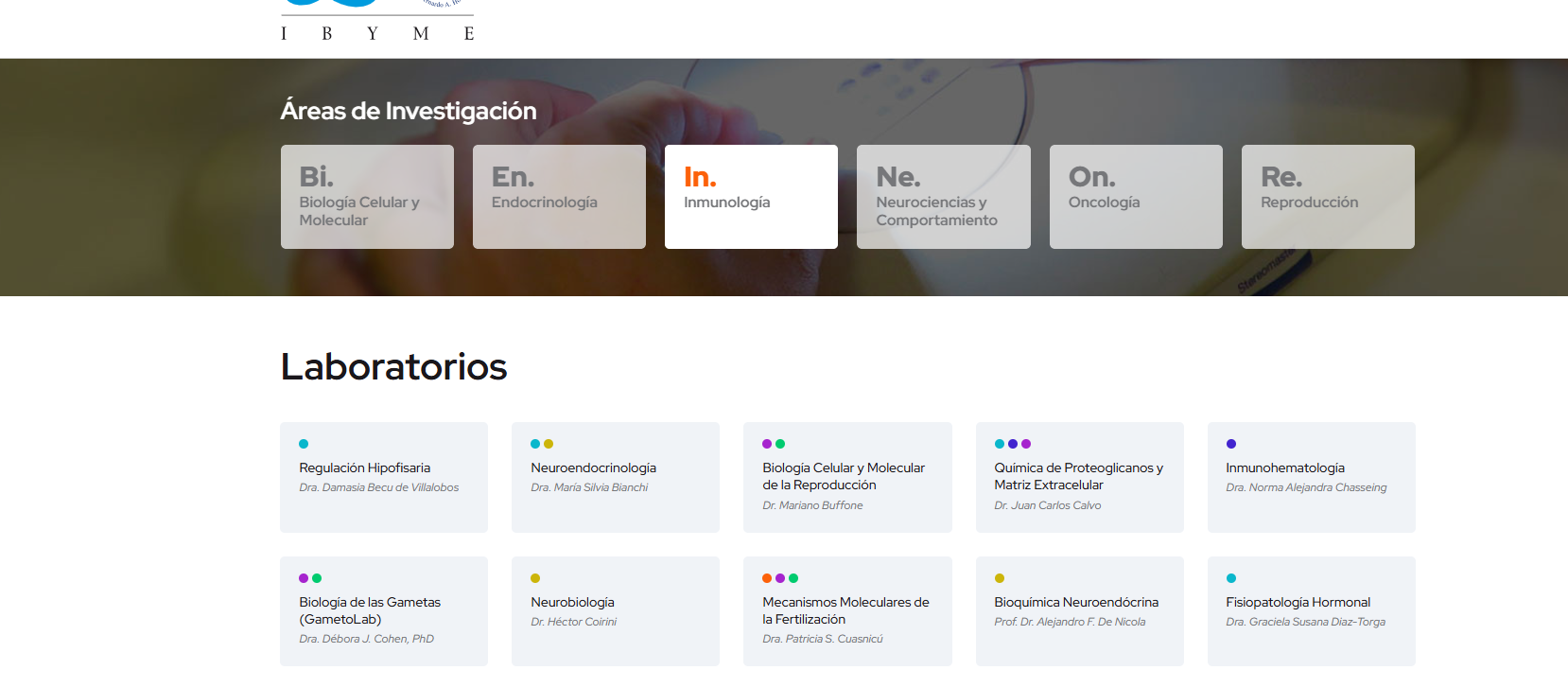Open Química de Proteoglicanos y Matriz Extracelular lab
The width and height of the screenshot is (1568, 688).
(1078, 476)
